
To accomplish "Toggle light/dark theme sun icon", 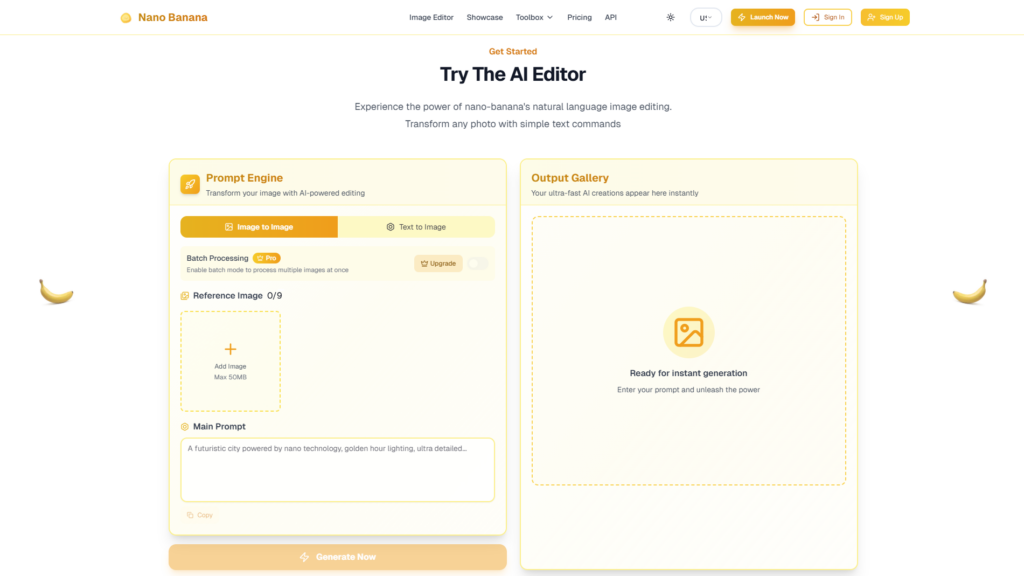I will click(x=670, y=17).
